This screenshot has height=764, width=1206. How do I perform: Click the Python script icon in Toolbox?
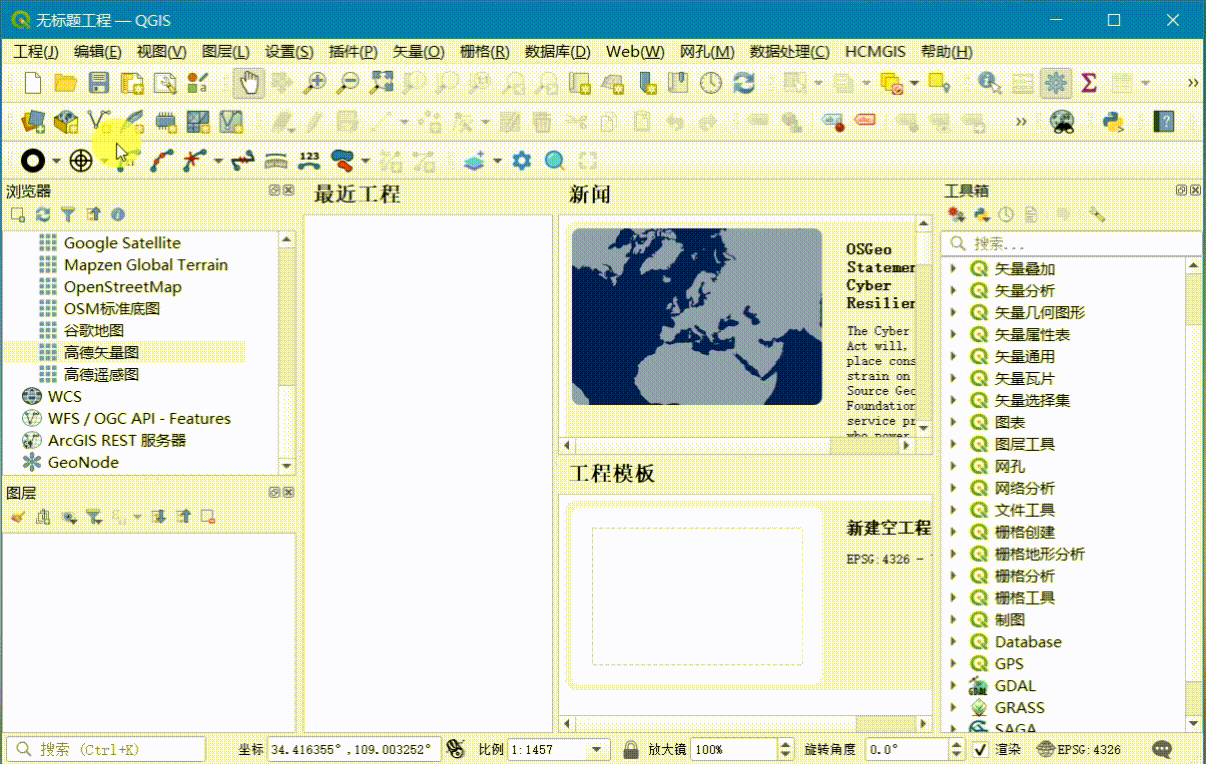point(981,214)
